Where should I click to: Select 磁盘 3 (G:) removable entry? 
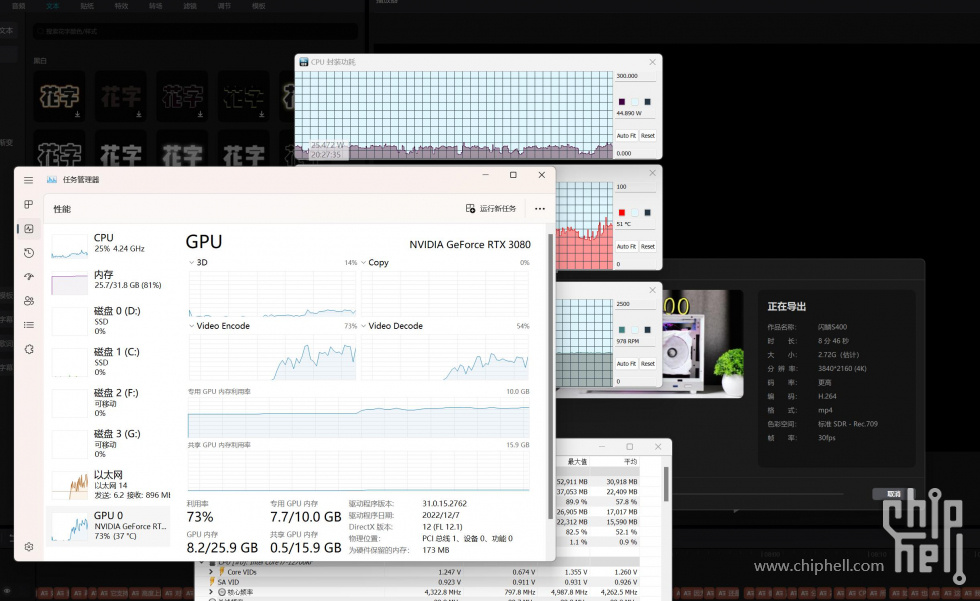click(x=109, y=444)
